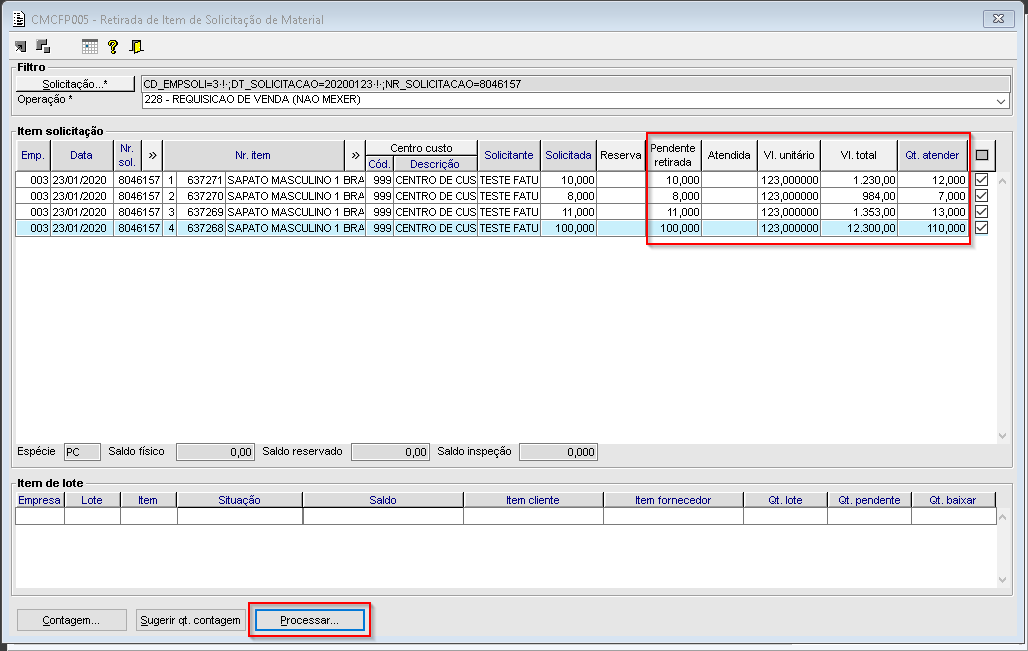The image size is (1028, 651).
Task: Sort by the Qt. atender column header
Action: pos(932,155)
